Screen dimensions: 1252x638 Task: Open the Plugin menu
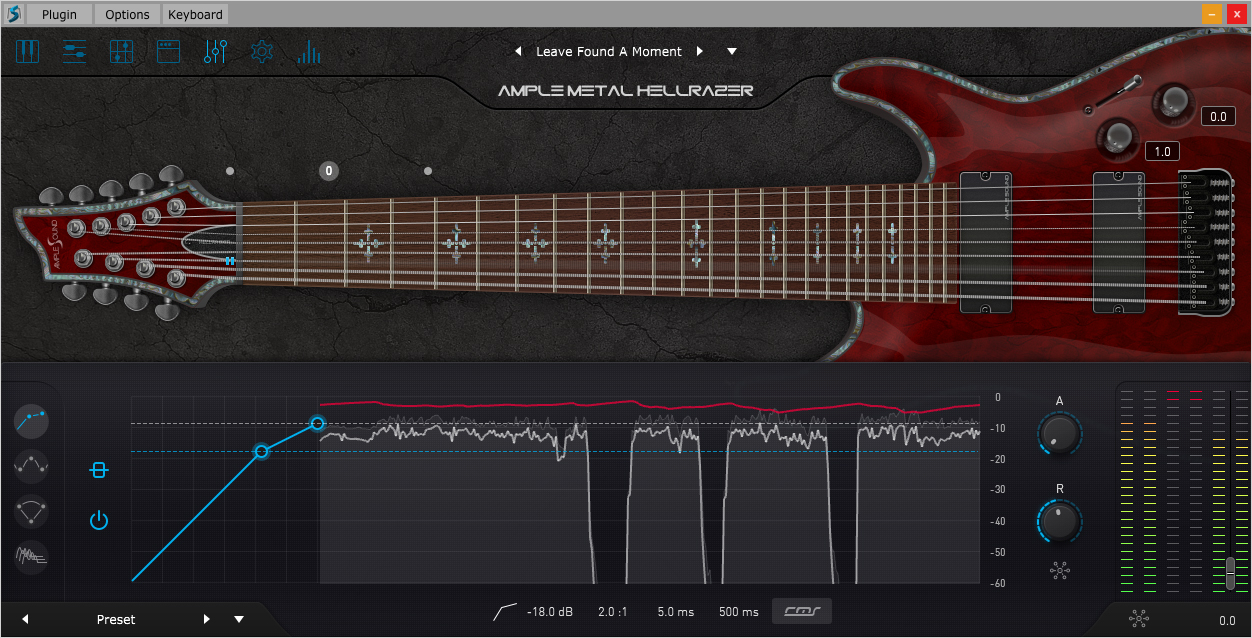(59, 14)
